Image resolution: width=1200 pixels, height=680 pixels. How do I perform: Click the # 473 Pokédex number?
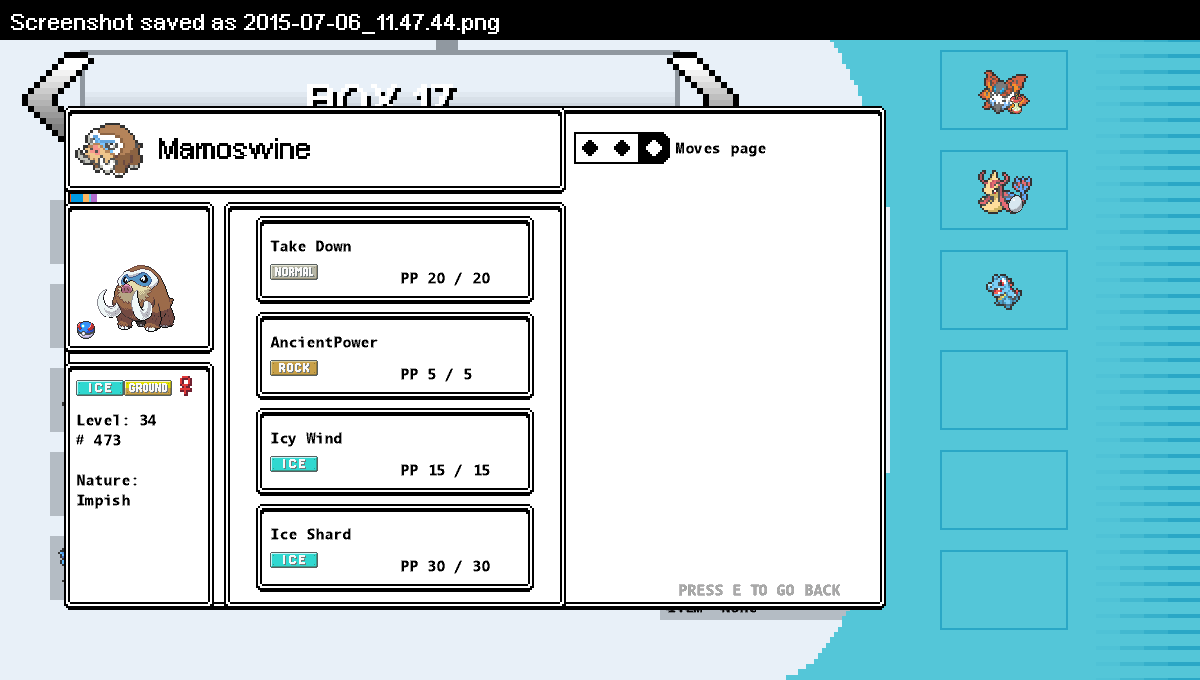click(x=99, y=440)
